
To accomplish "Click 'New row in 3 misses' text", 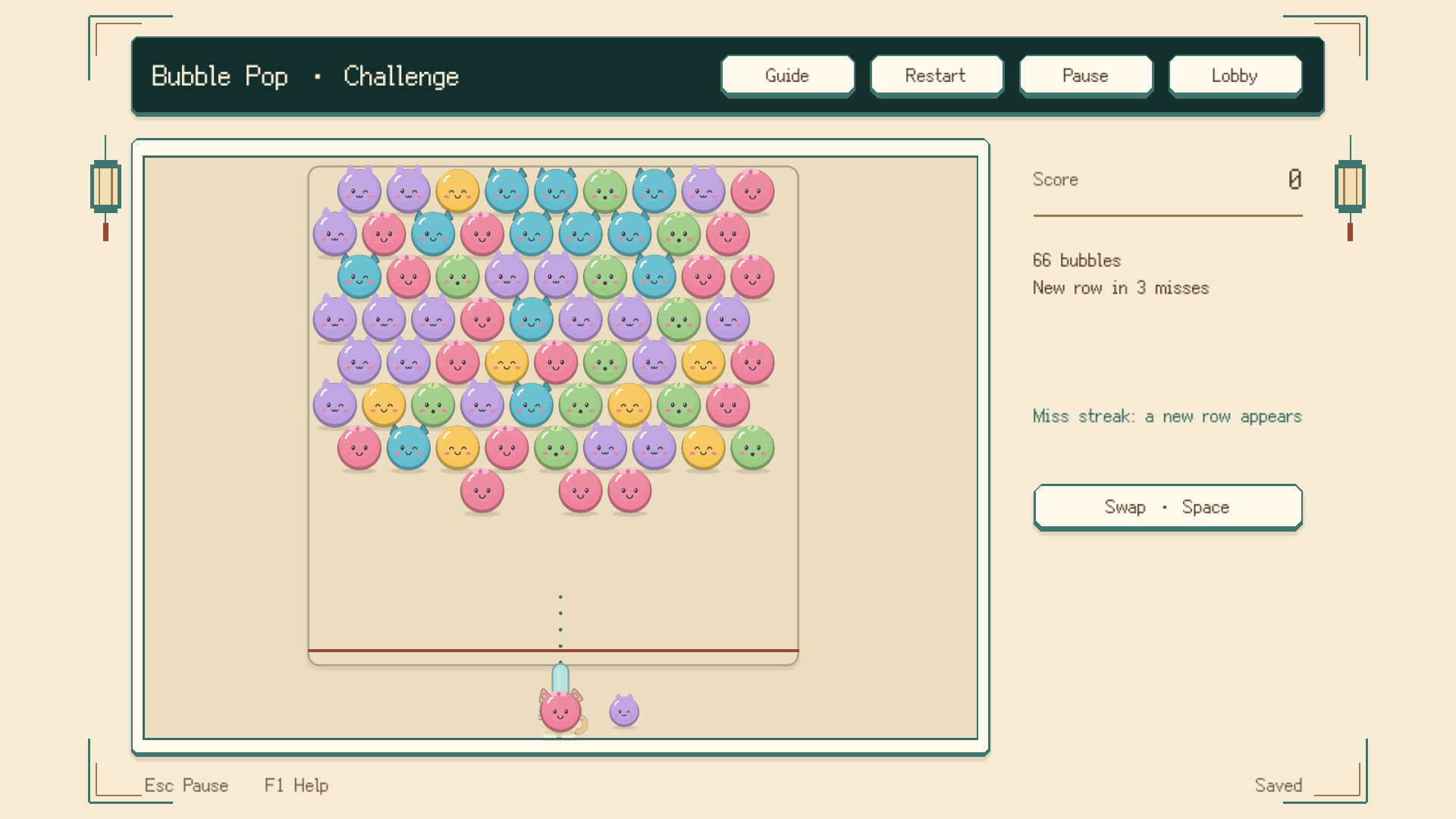I will coord(1121,288).
